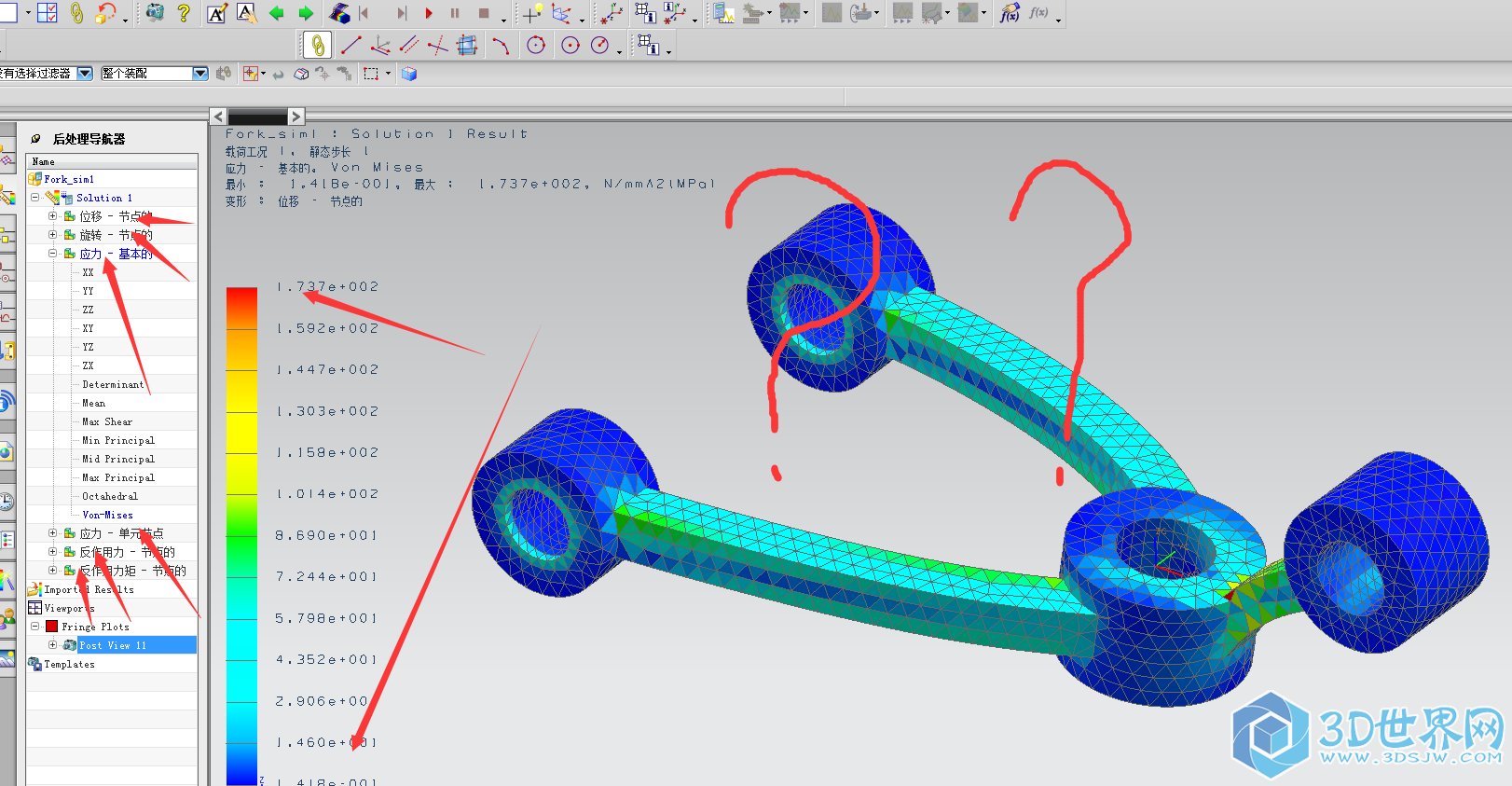The height and width of the screenshot is (786, 1512).
Task: Open the animation contour icon
Action: click(340, 13)
